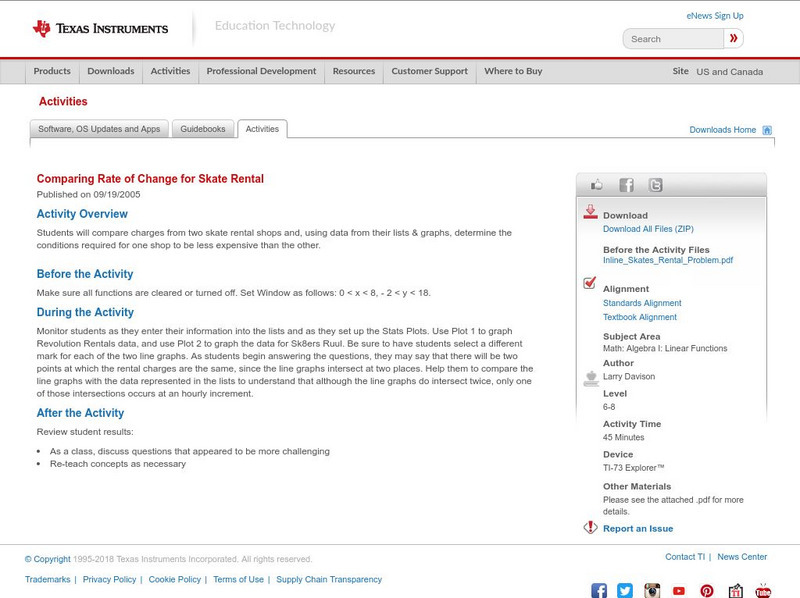800x598 pixels.
Task: Click the TI-73 Explorer device text
Action: pyautogui.click(x=633, y=468)
